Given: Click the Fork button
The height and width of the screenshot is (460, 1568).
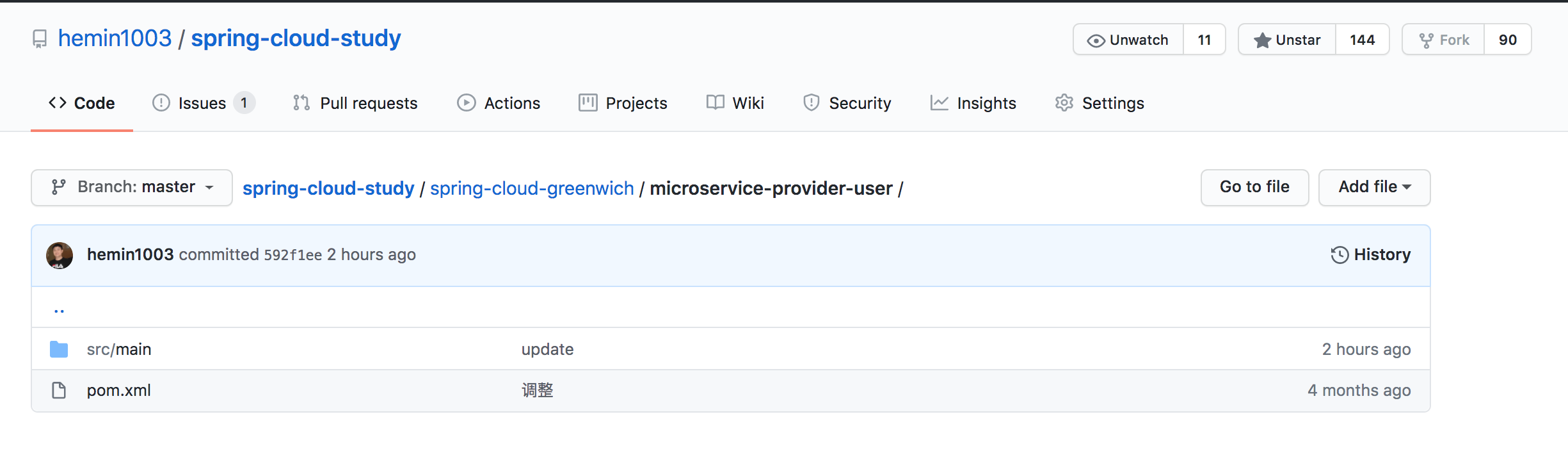Looking at the screenshot, I should pyautogui.click(x=1444, y=40).
